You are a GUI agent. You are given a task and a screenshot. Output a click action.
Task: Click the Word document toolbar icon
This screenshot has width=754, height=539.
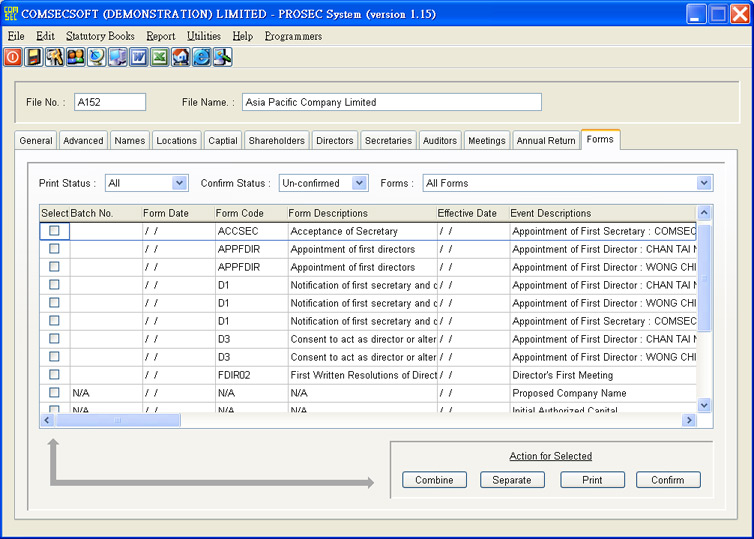[x=139, y=57]
